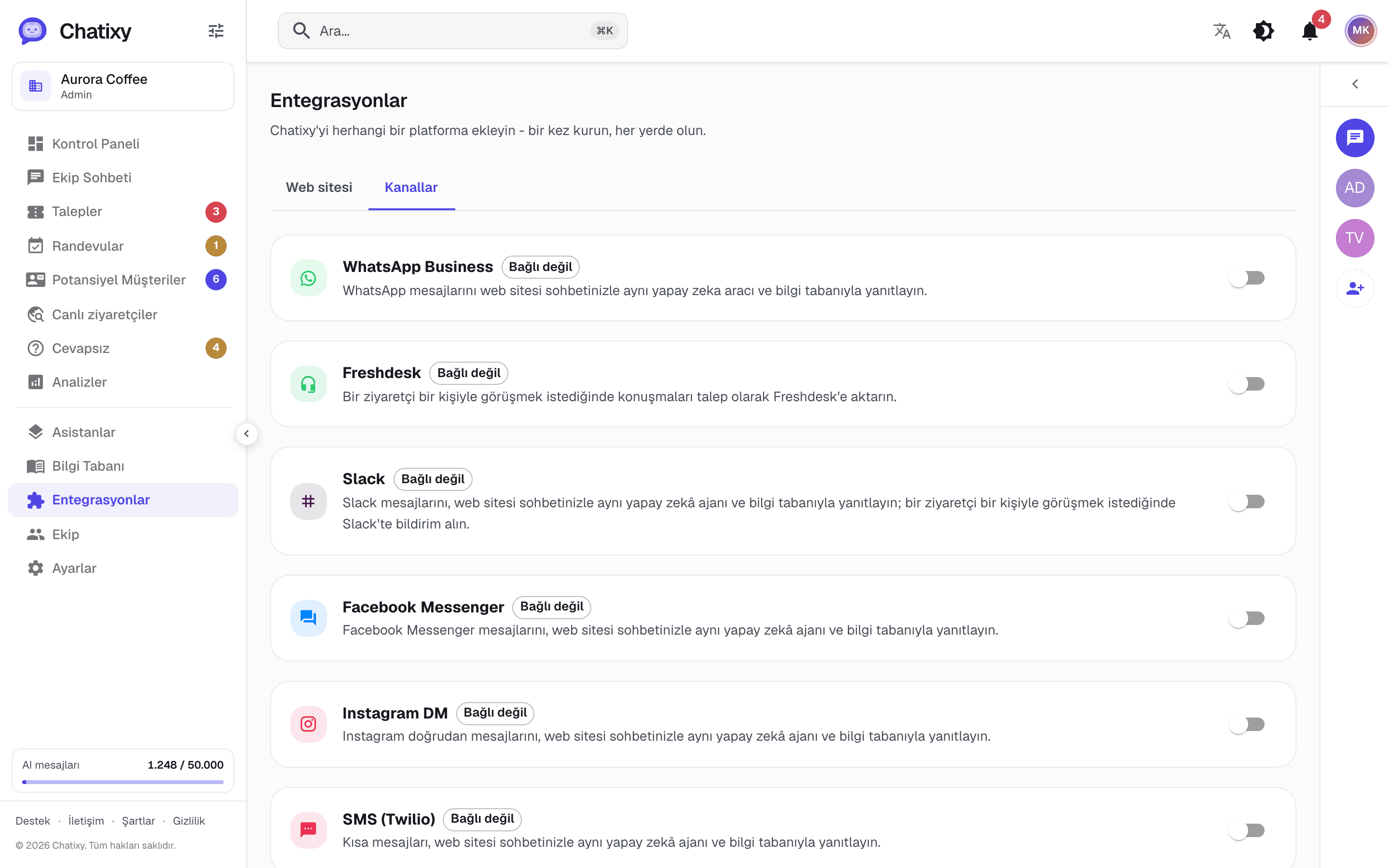This screenshot has width=1389, height=868.
Task: Click add person icon in right panel
Action: tap(1355, 288)
